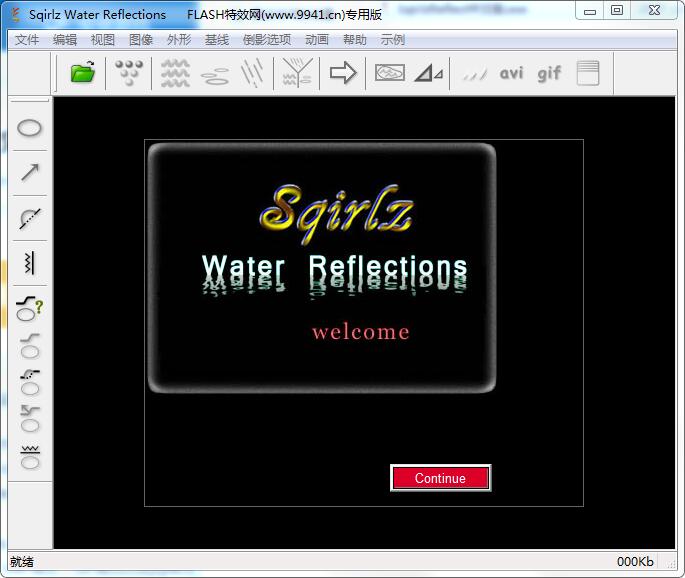685x578 pixels.
Task: Open the 图像 menu
Action: coord(141,40)
